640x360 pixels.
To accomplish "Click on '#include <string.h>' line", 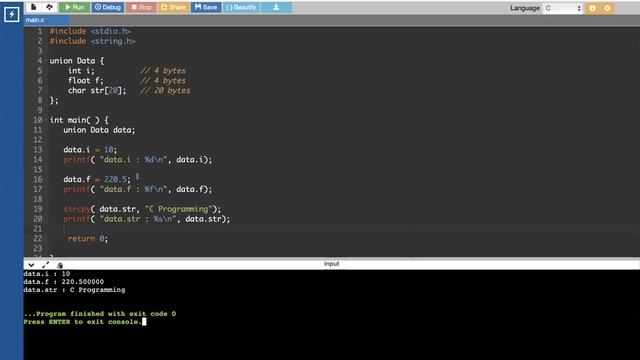I will pyautogui.click(x=92, y=41).
